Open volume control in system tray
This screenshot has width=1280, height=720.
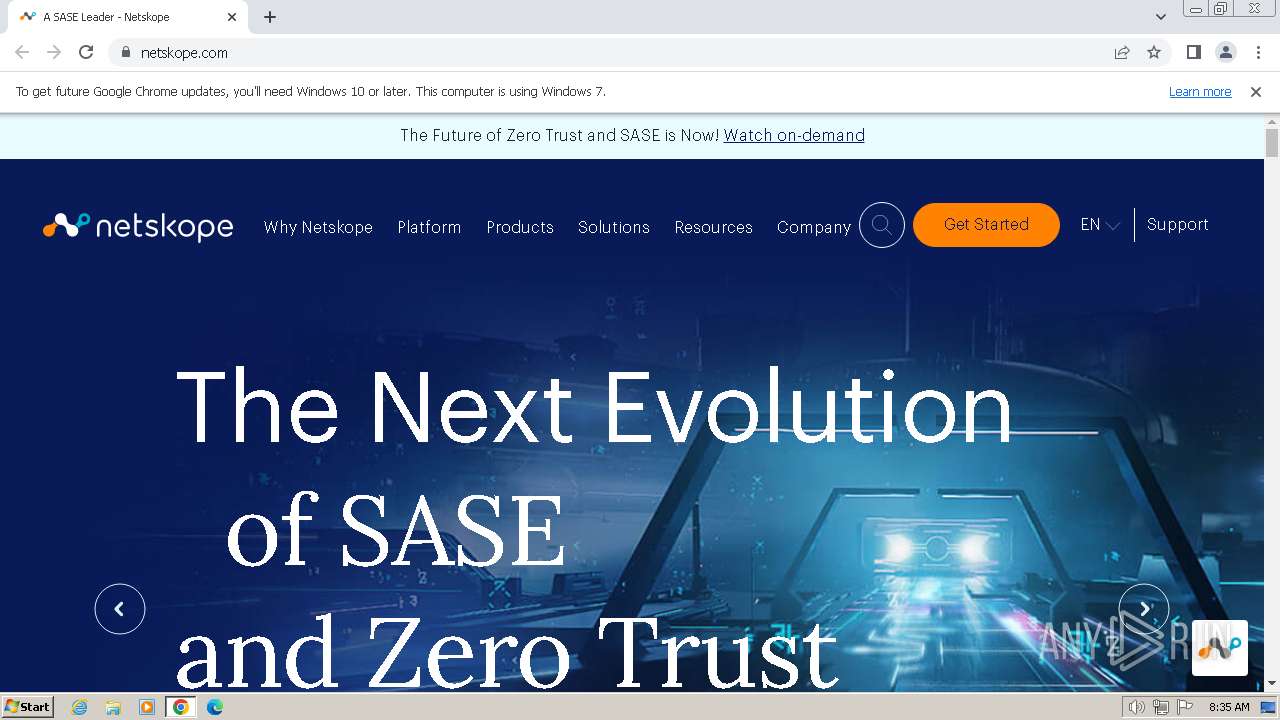pyautogui.click(x=1137, y=707)
